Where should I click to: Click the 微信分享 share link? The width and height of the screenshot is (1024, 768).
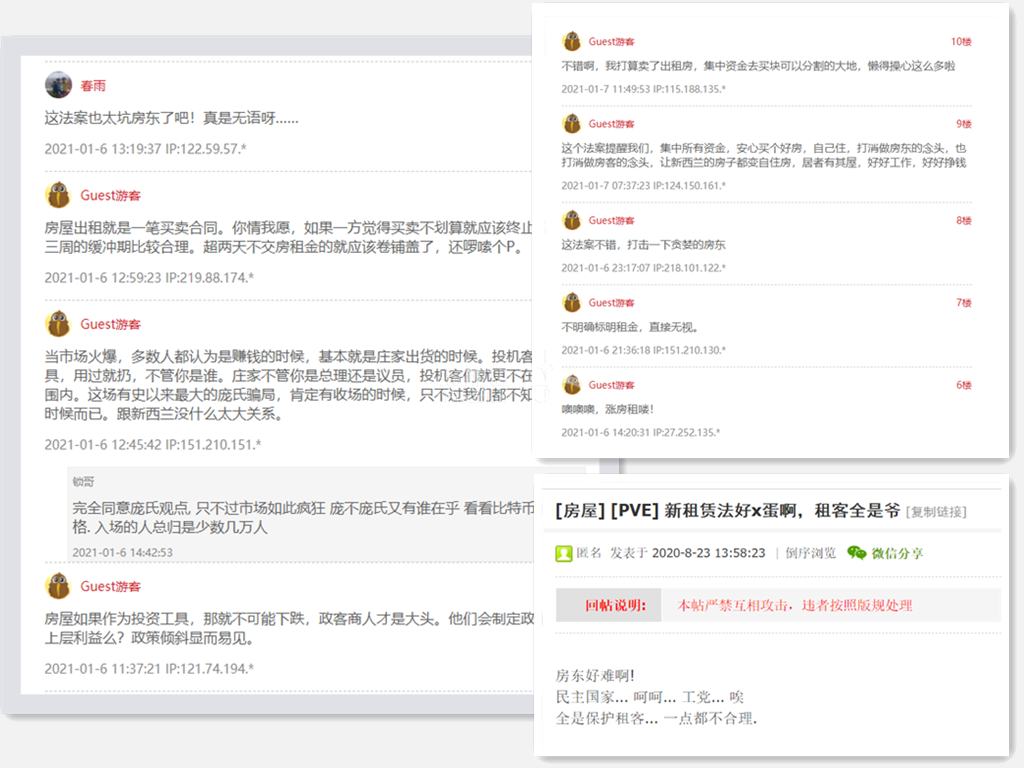coord(897,553)
